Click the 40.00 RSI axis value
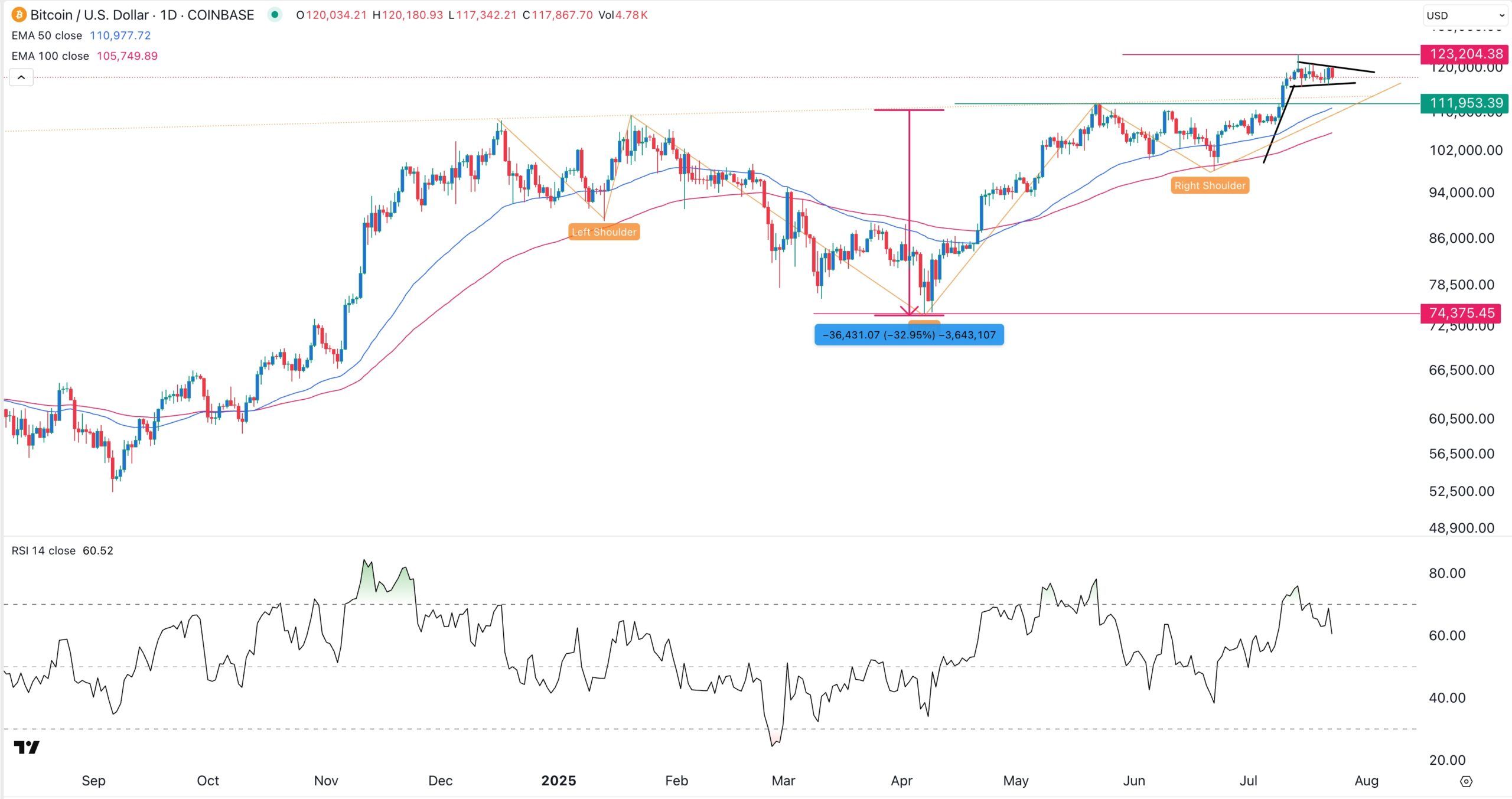Screen dimensions: 1512x799 coord(1447,697)
